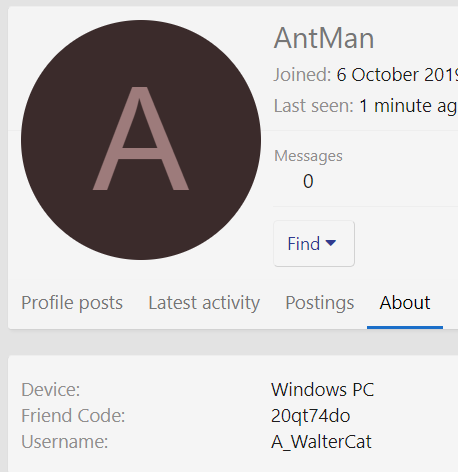Click the Friend Code field label

[x=73, y=416]
